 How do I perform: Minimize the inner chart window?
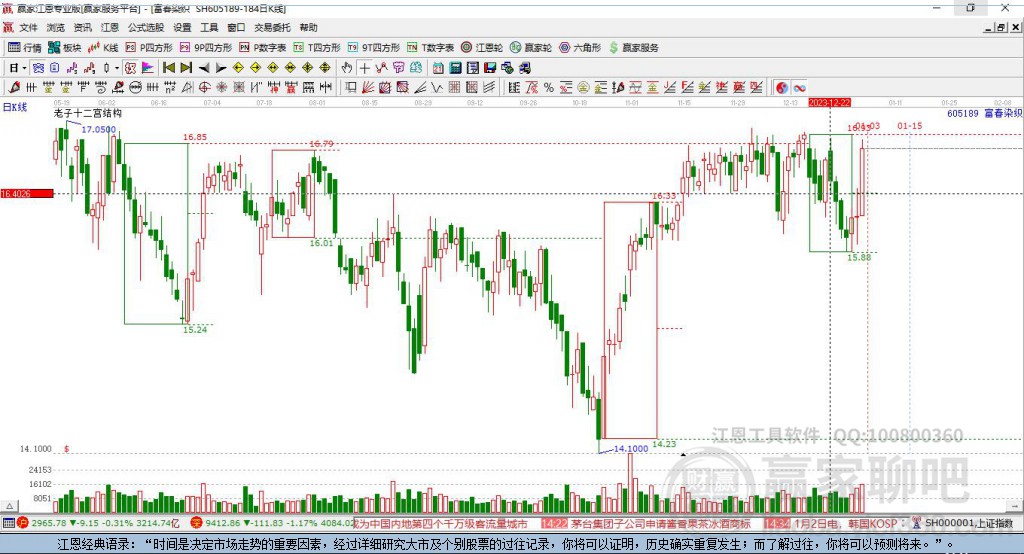(x=989, y=27)
